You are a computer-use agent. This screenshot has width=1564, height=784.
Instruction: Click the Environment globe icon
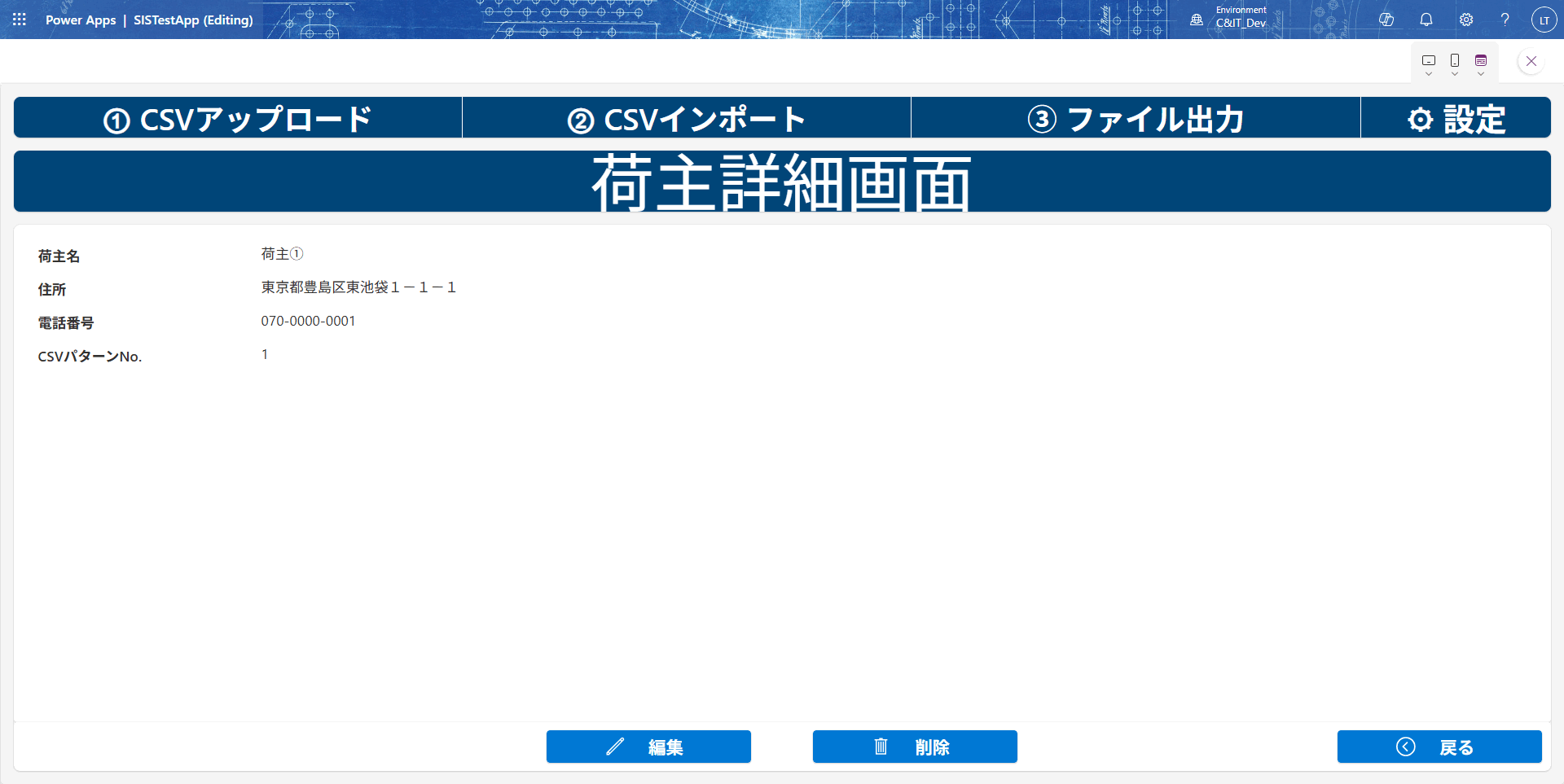pos(1197,20)
